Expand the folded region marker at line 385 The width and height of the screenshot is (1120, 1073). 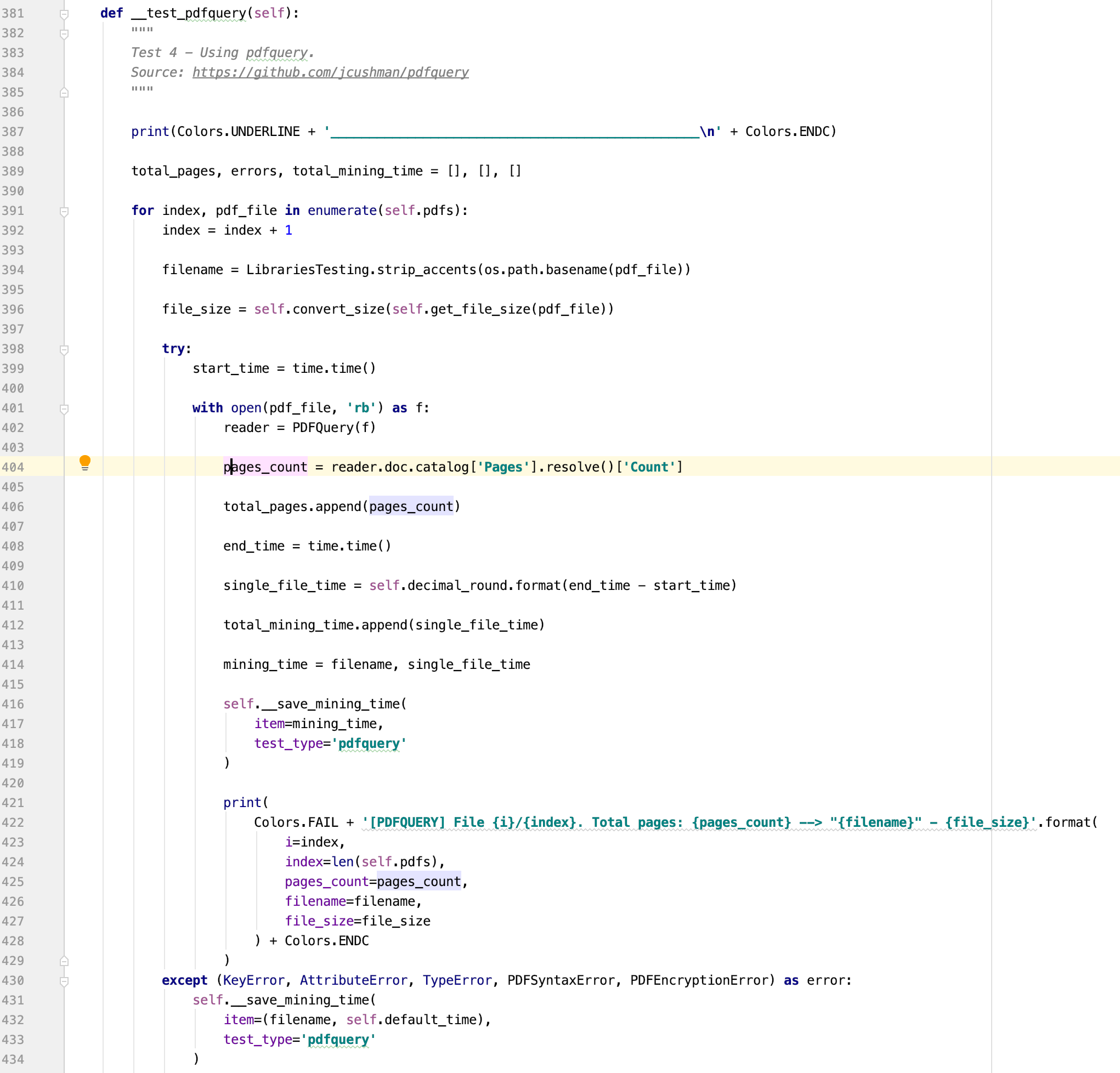tap(64, 93)
